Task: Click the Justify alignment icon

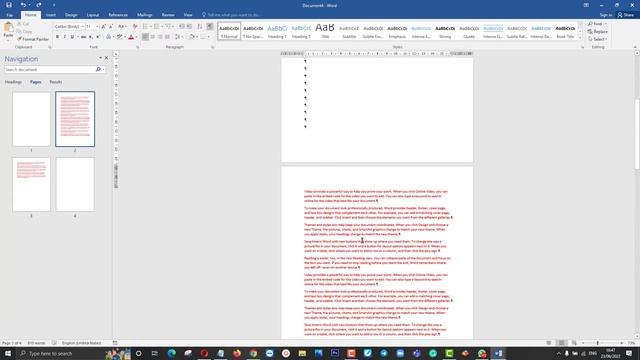Action: [x=167, y=37]
